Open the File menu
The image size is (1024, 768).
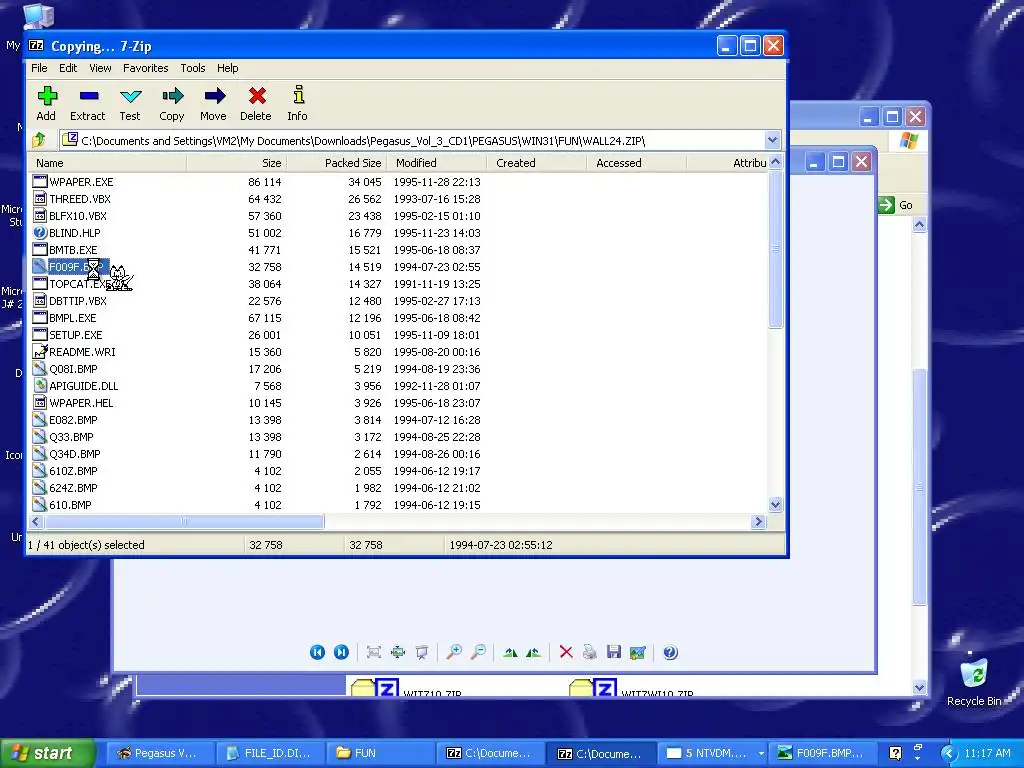(x=39, y=68)
